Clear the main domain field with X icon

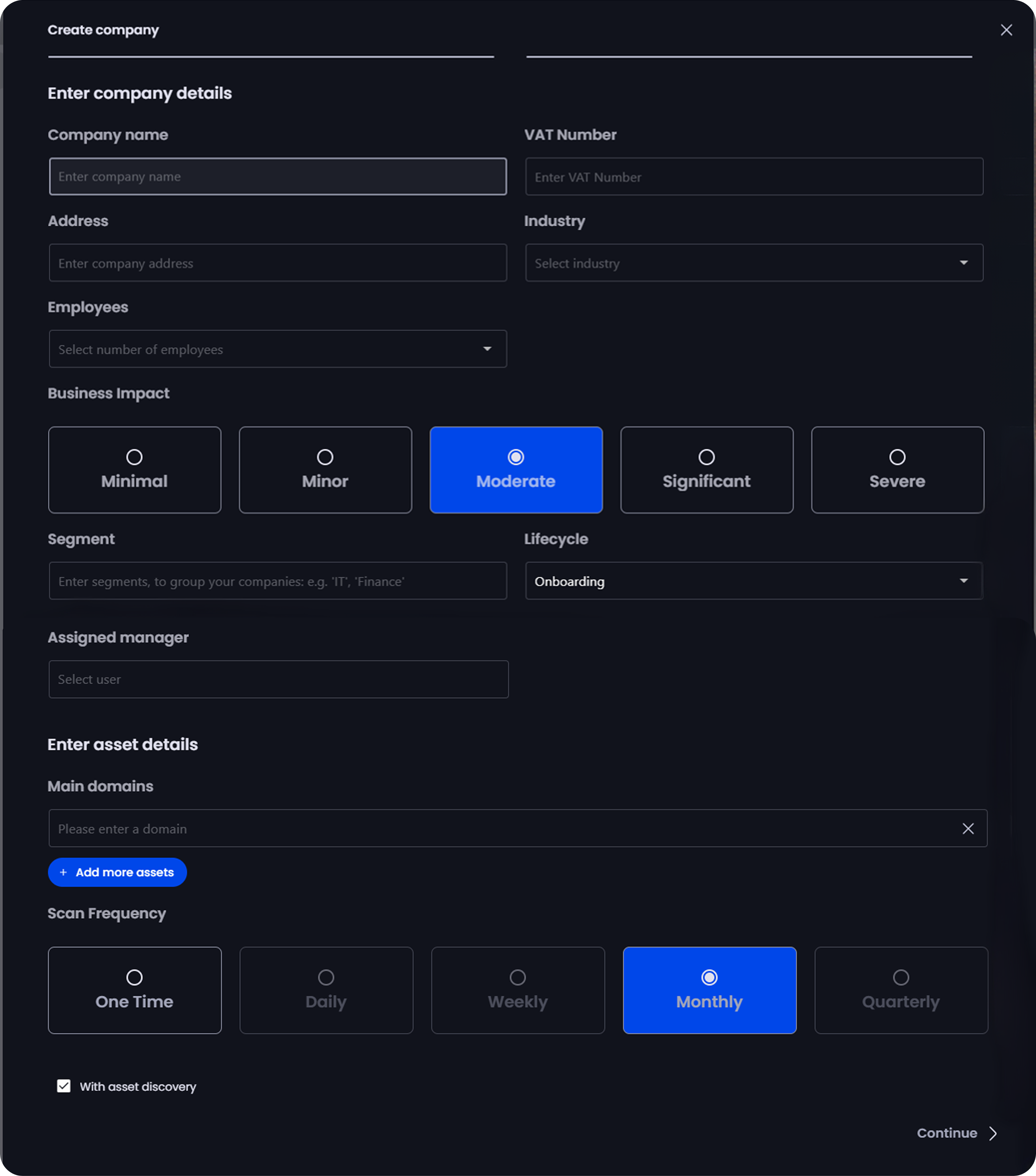[x=968, y=828]
